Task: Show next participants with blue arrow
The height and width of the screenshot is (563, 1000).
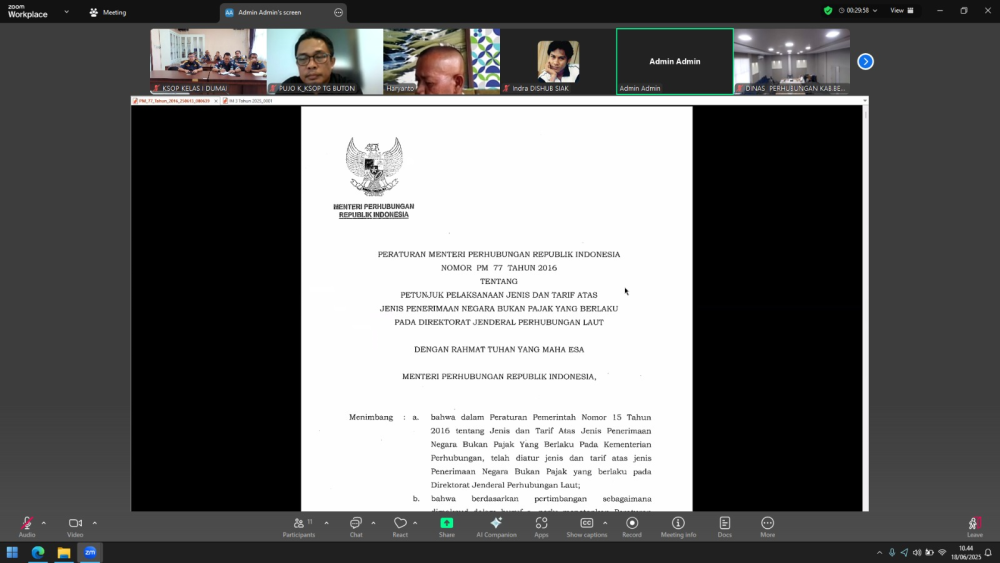Action: click(x=865, y=61)
